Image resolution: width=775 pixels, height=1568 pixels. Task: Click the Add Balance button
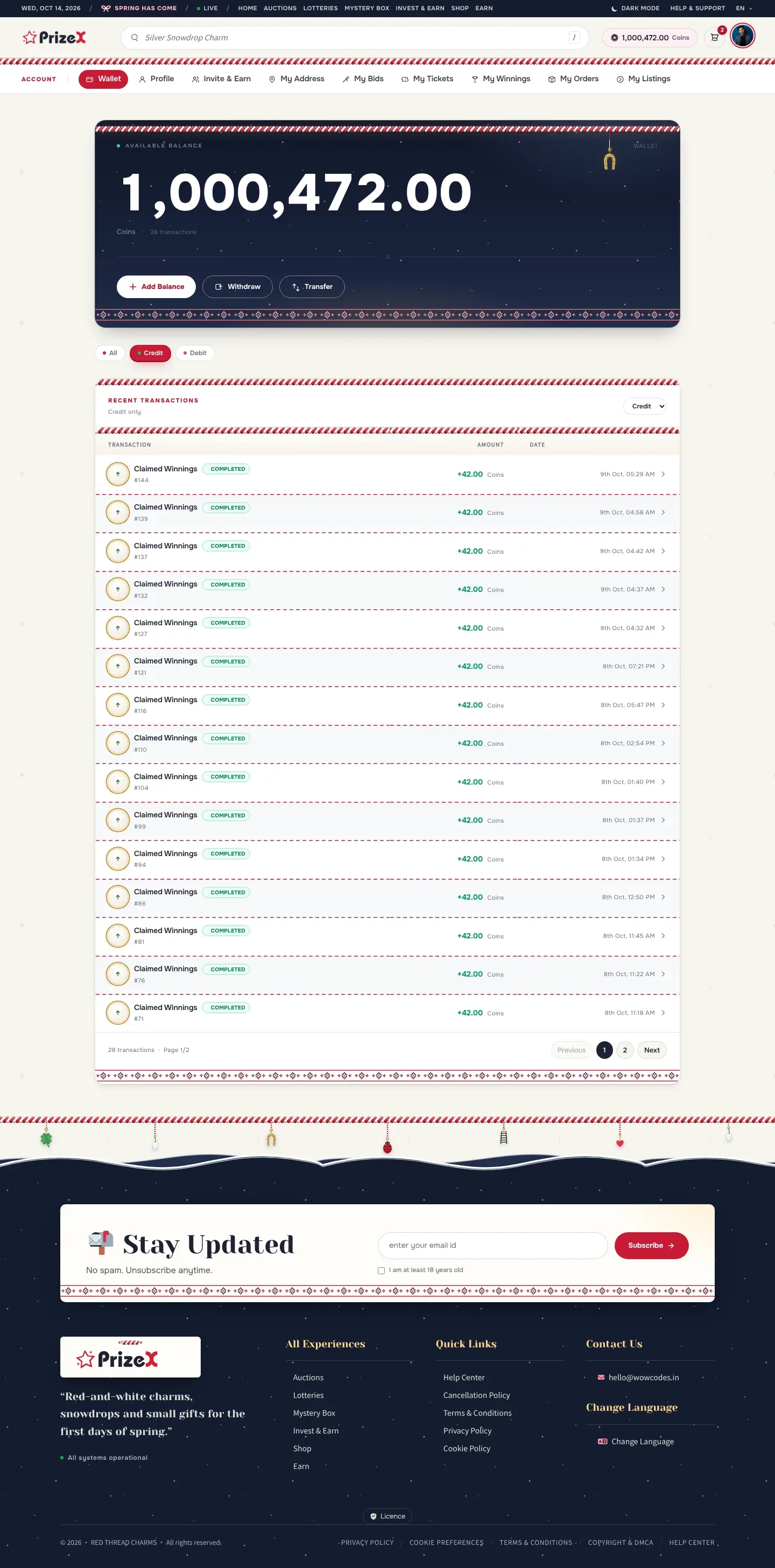click(x=157, y=287)
